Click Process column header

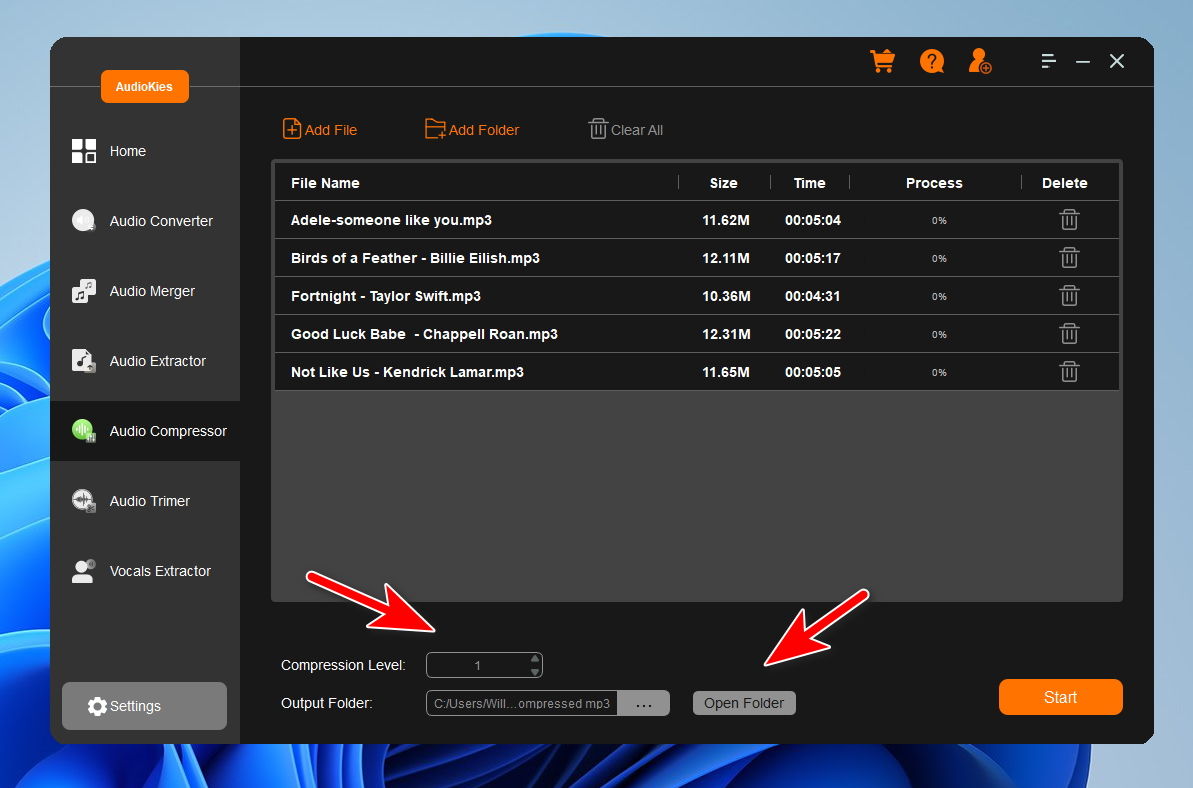point(934,183)
